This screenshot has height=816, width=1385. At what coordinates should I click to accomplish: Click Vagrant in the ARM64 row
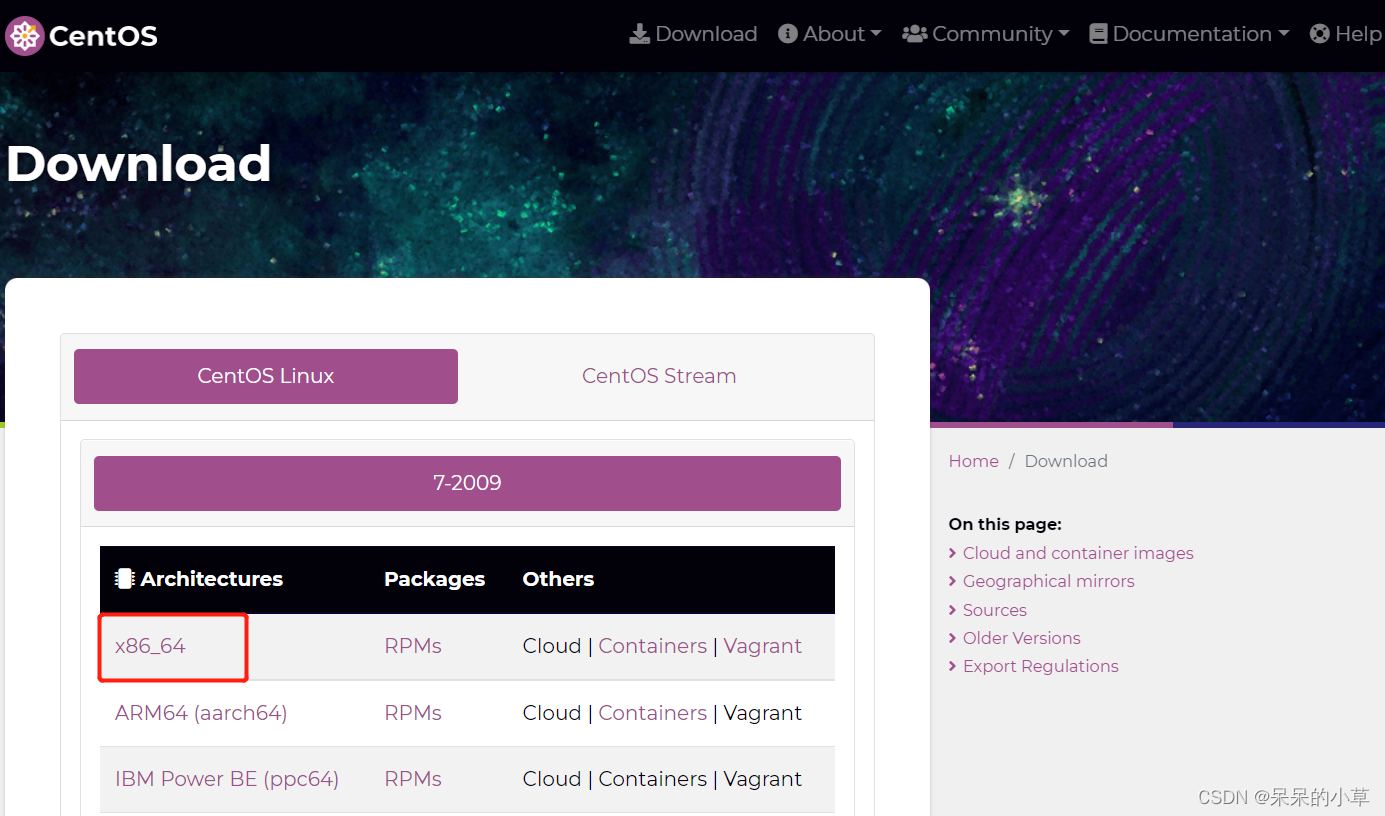pyautogui.click(x=763, y=713)
